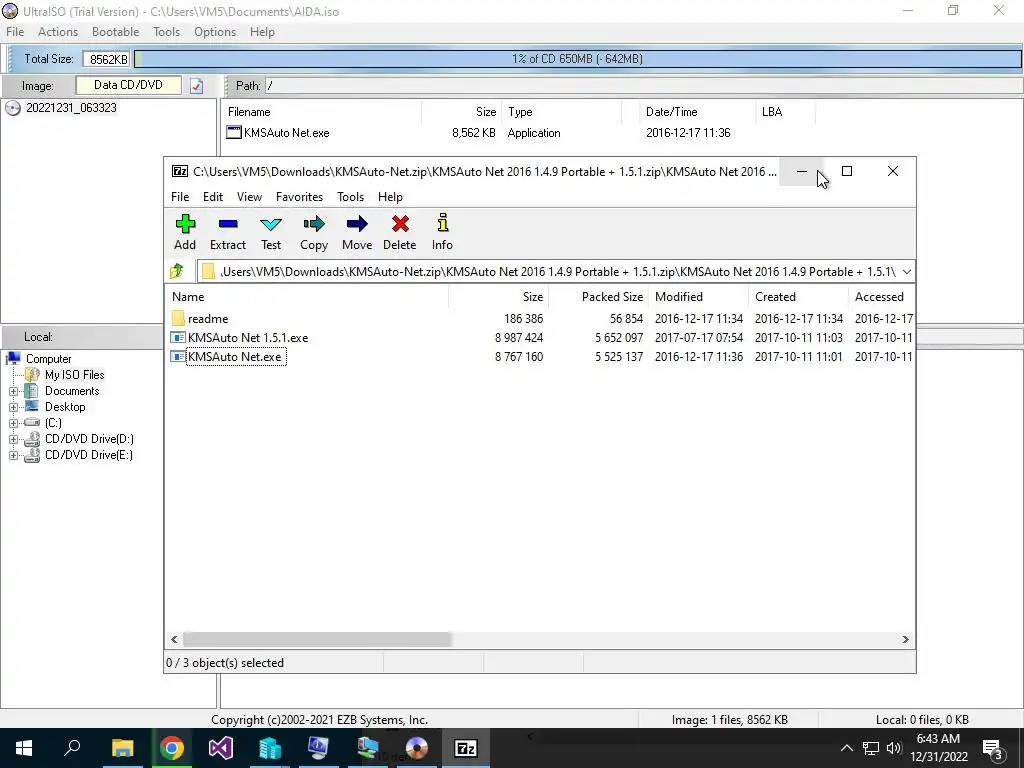The height and width of the screenshot is (768, 1024).
Task: Click size value 8 987 424
Action: tap(519, 338)
